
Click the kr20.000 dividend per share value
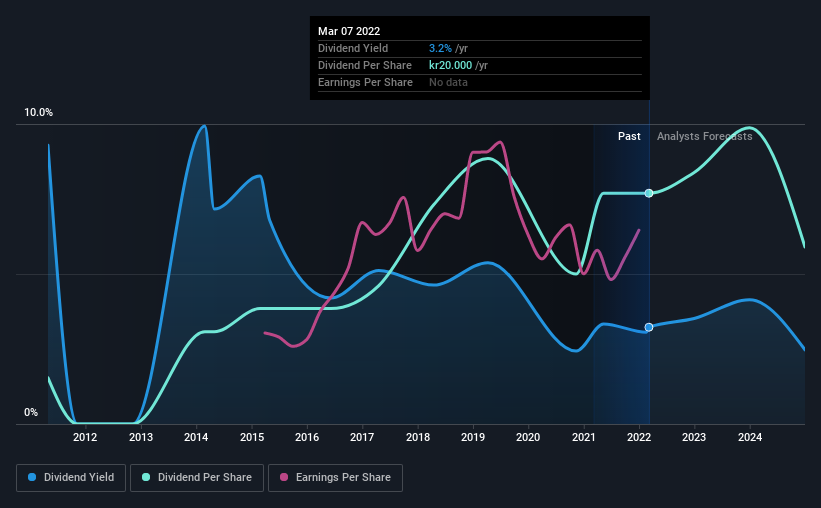450,65
